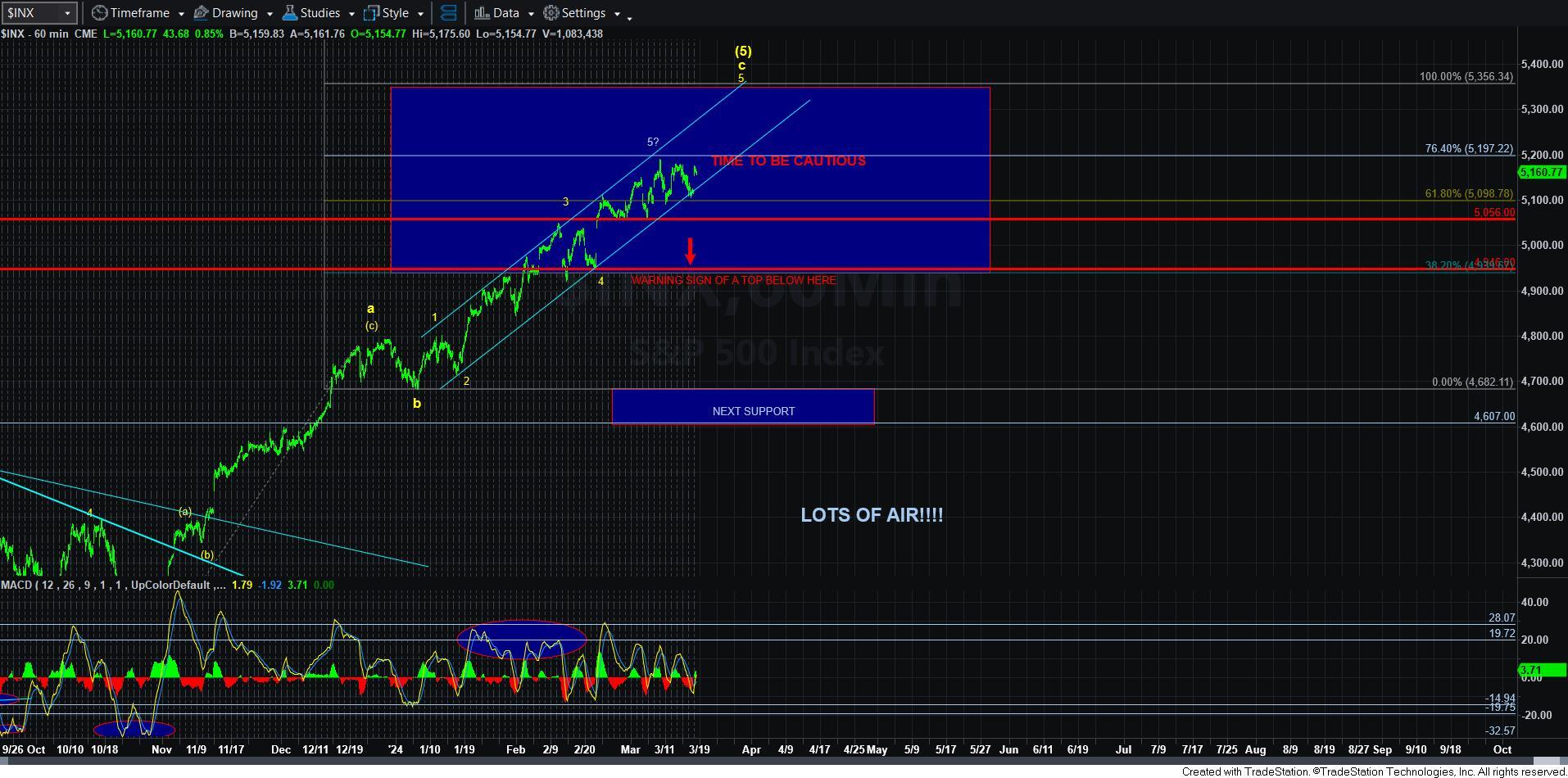Click the MACD 3.71 value tag
Image resolution: width=1568 pixels, height=778 pixels.
[x=1542, y=670]
